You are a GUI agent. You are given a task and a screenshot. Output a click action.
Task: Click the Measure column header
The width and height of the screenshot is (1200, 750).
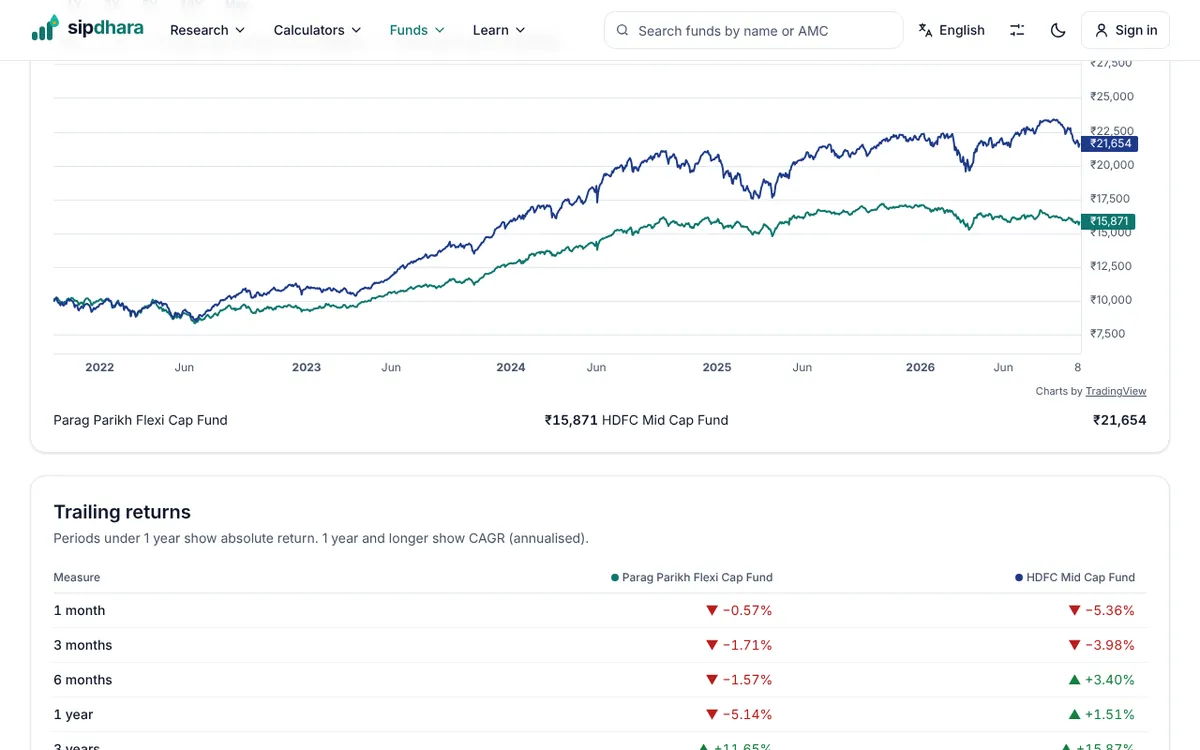[x=77, y=577]
